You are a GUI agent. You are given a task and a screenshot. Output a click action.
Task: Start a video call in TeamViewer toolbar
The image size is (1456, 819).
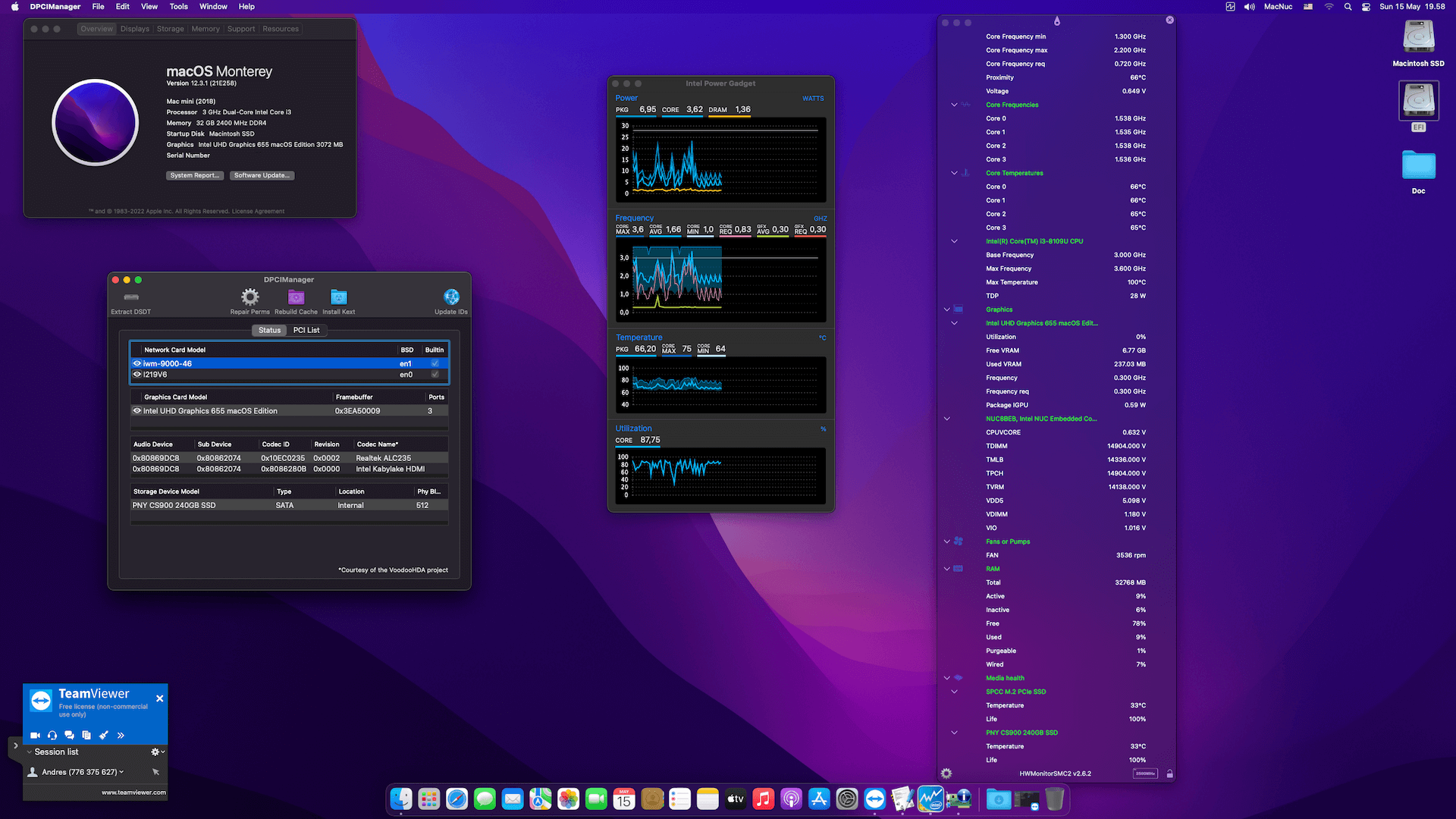pyautogui.click(x=35, y=735)
